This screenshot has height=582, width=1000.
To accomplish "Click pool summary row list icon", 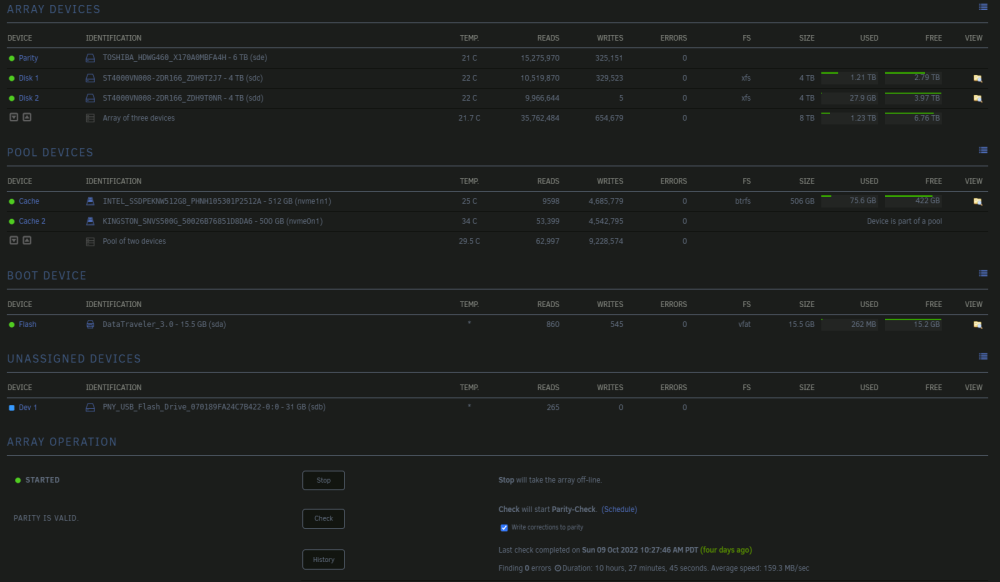I will (90, 242).
